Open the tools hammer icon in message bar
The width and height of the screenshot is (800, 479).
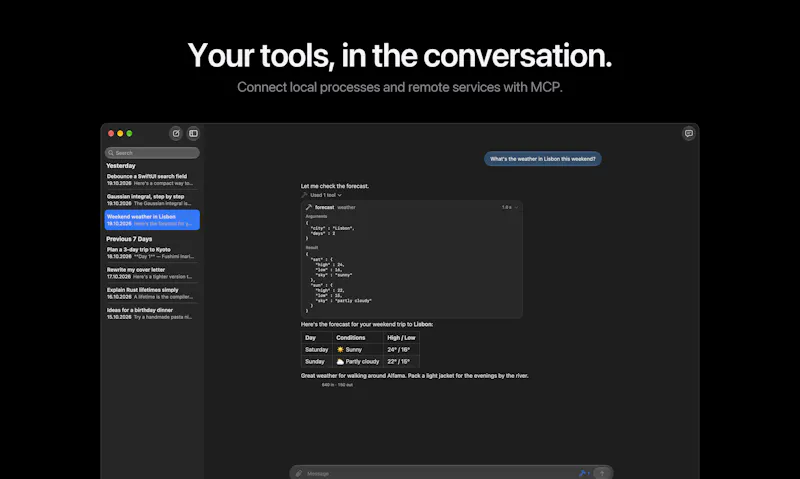[x=584, y=473]
